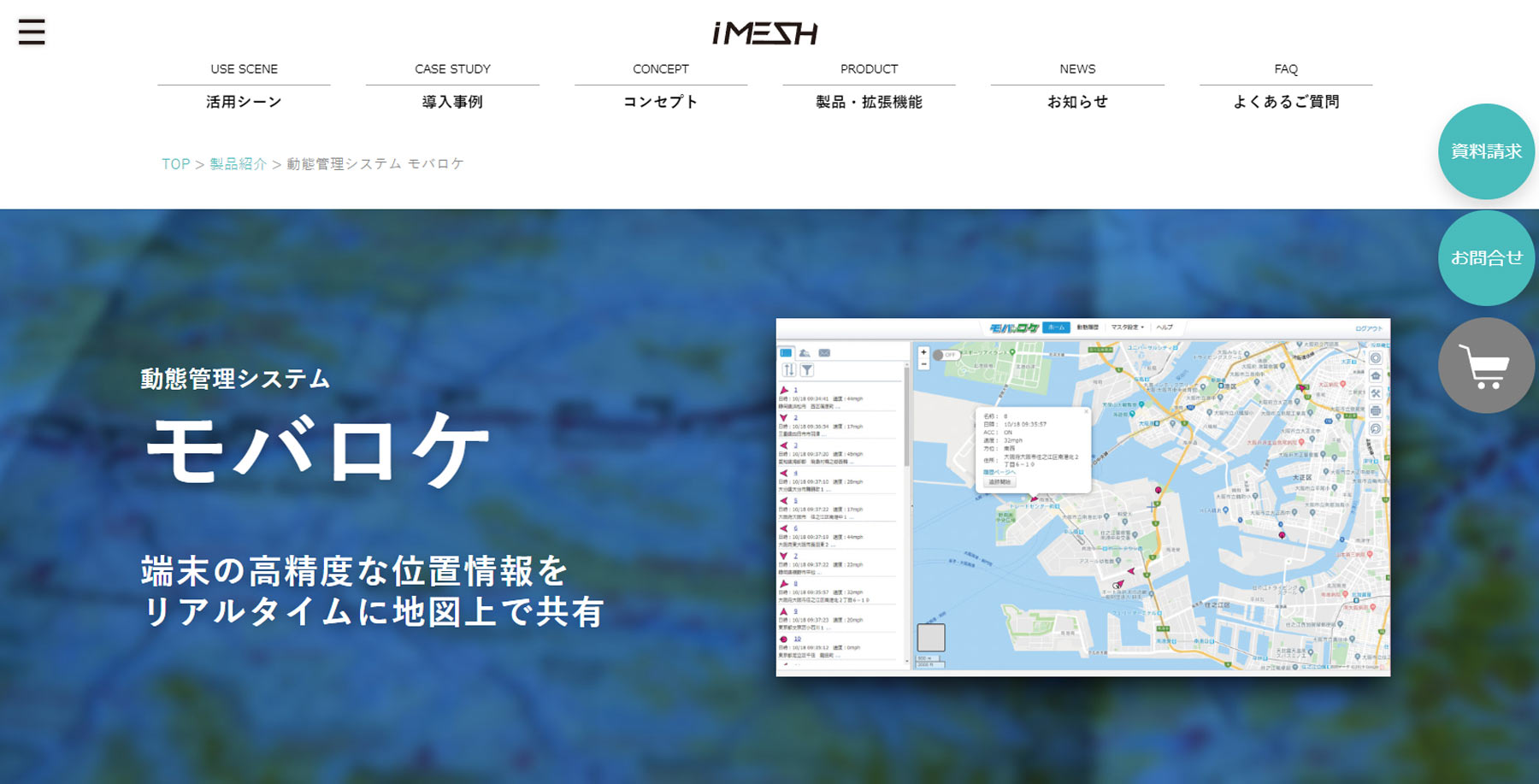1539x784 pixels.
Task: Click breadcrumb text 動態管理システム モバロケ
Action: point(375,164)
